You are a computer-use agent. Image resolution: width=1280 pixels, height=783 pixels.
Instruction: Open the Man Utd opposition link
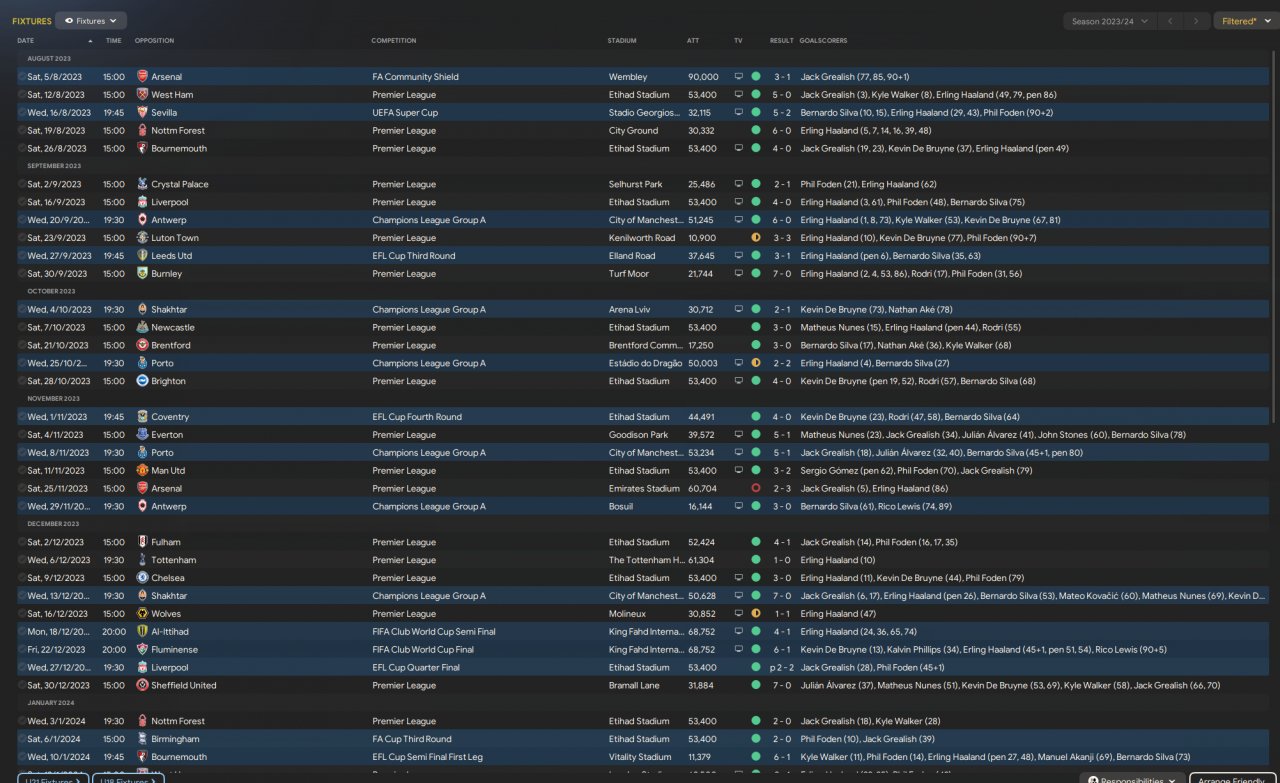click(168, 471)
